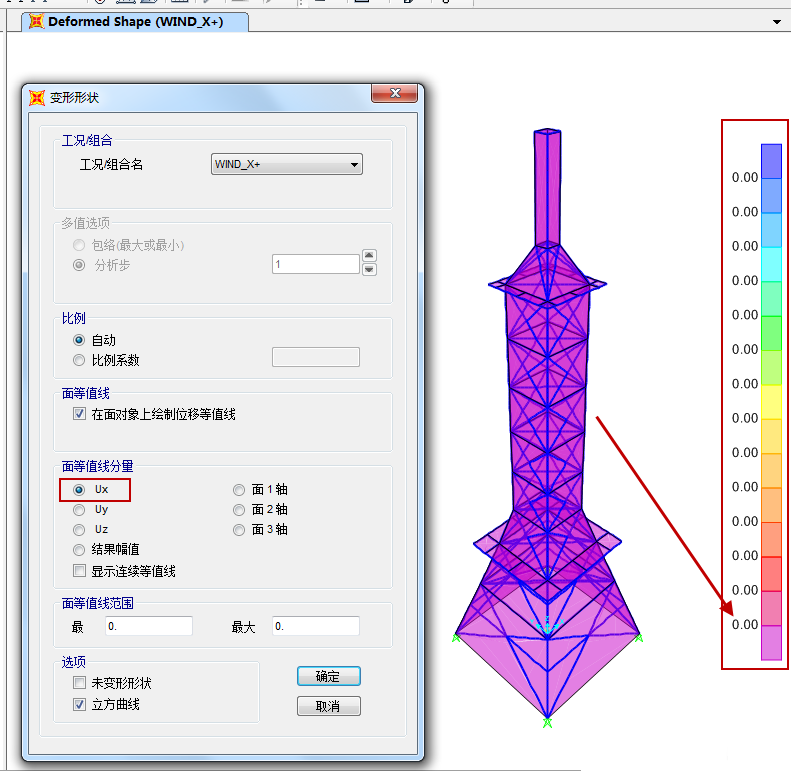Toggle the 未变形形状 checkbox
This screenshot has width=791, height=771.
(79, 683)
